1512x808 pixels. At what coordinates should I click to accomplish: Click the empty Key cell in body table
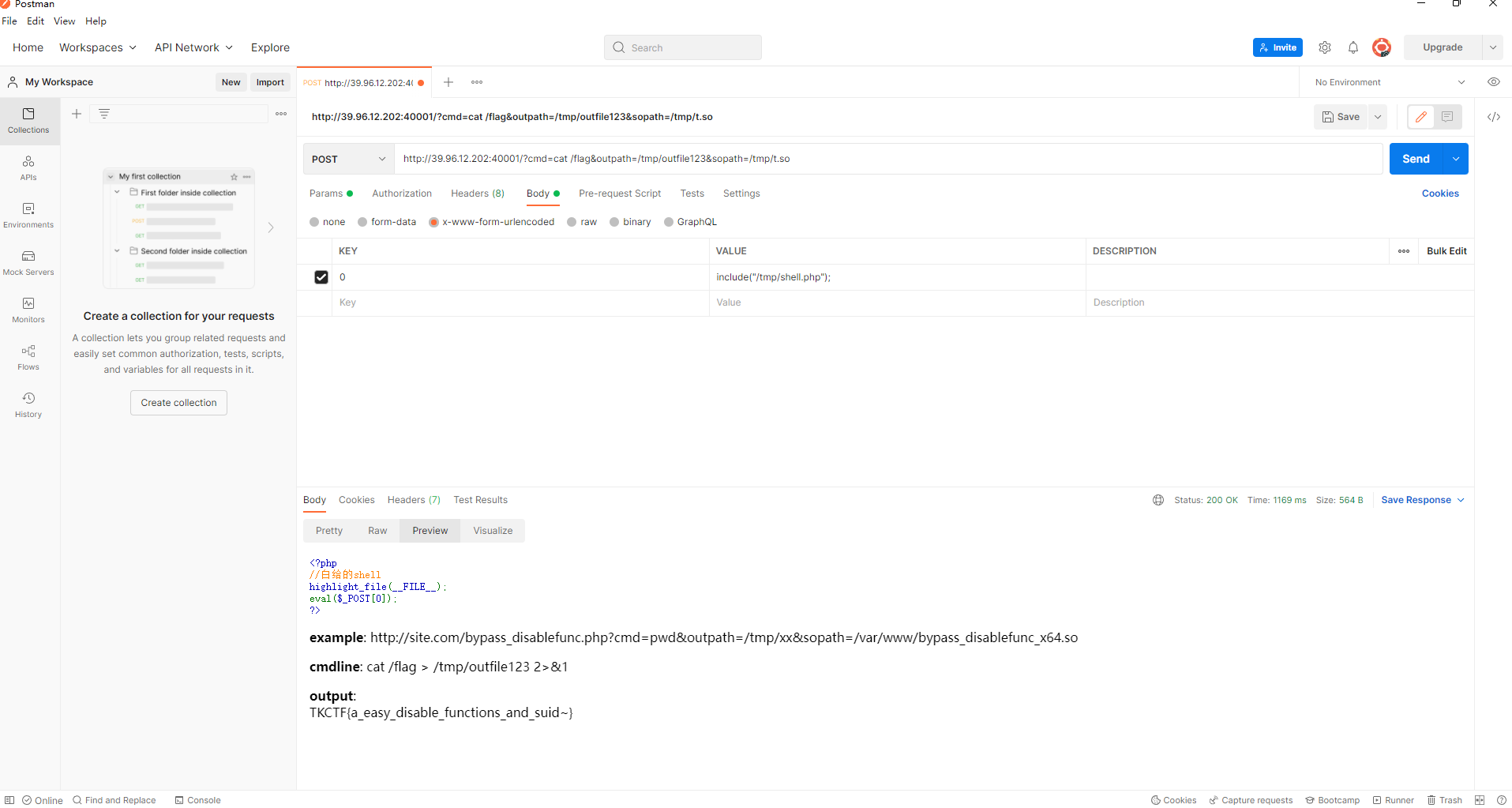coord(520,303)
